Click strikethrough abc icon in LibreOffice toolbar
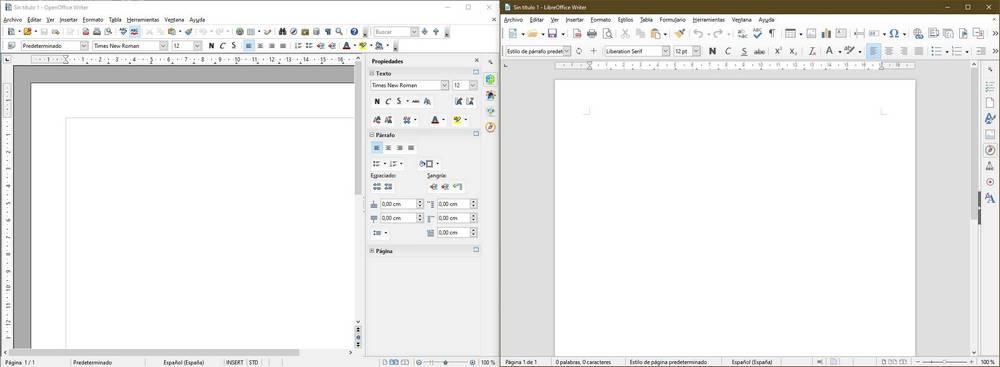Image resolution: width=1000 pixels, height=367 pixels. [x=759, y=51]
